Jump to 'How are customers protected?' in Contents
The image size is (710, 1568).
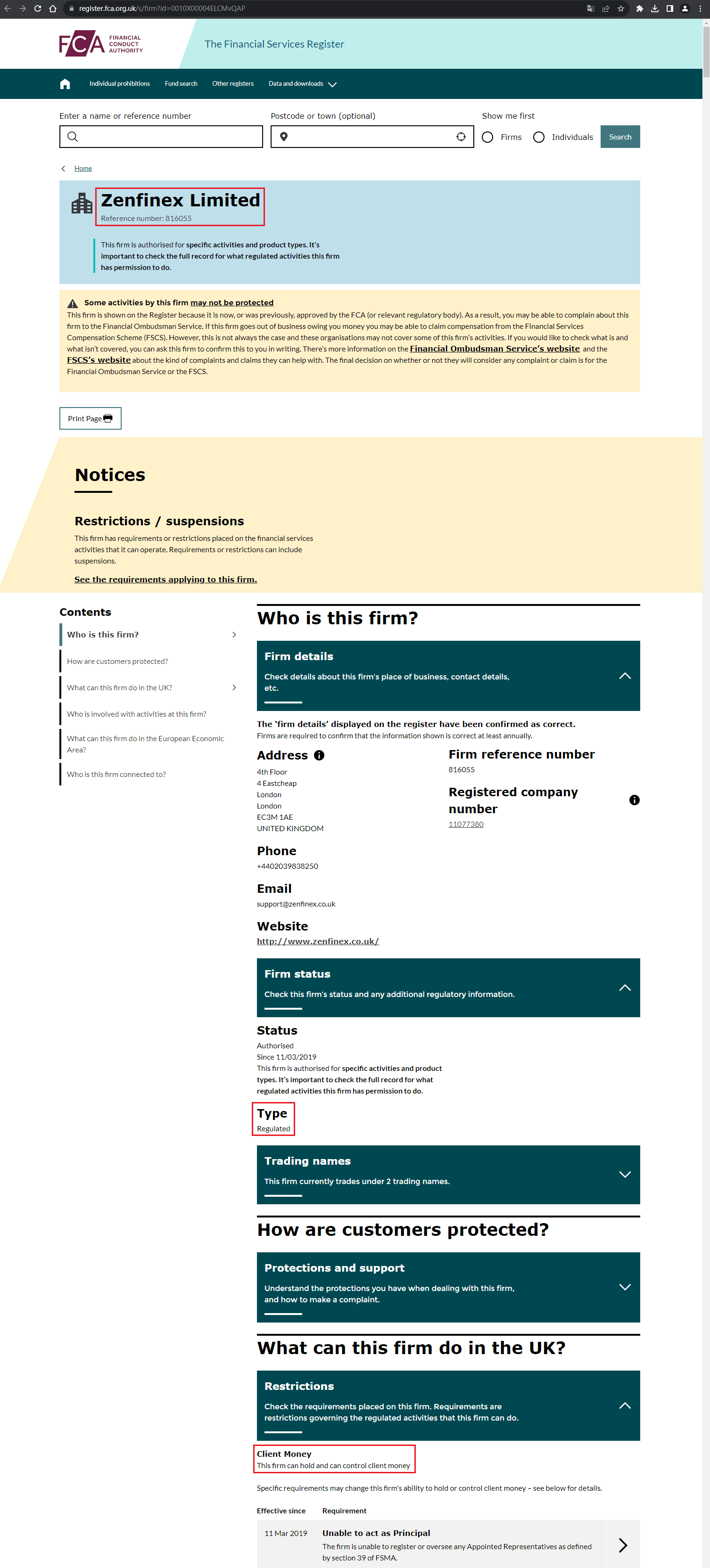click(117, 661)
